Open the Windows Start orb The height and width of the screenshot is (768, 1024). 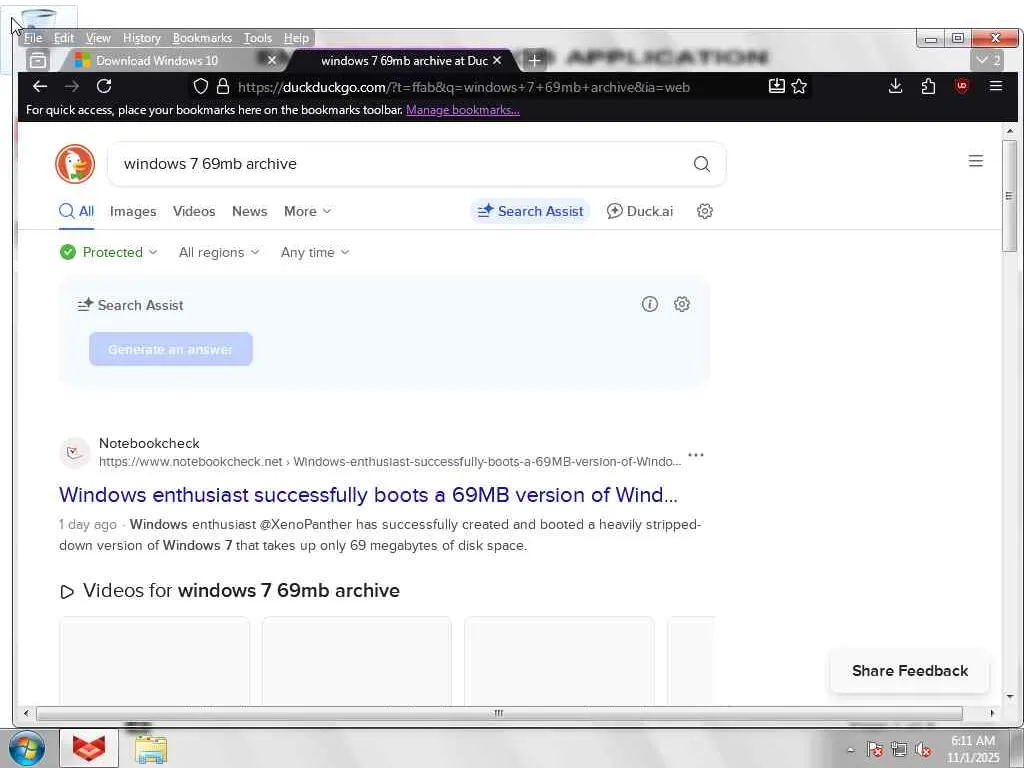coord(26,748)
